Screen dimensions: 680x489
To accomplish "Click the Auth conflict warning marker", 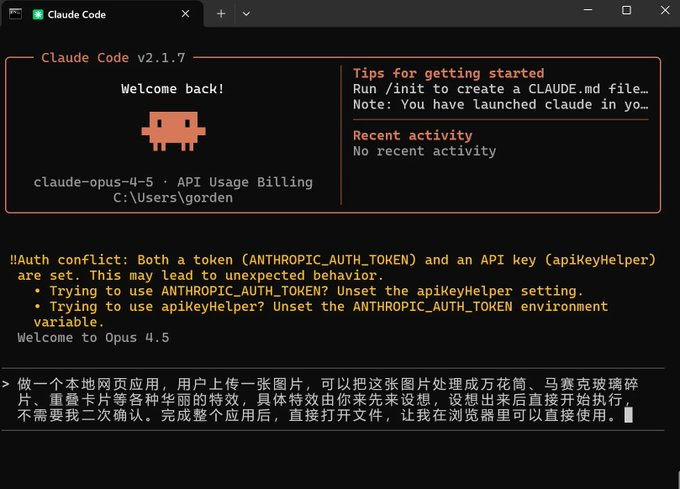I will coord(12,260).
